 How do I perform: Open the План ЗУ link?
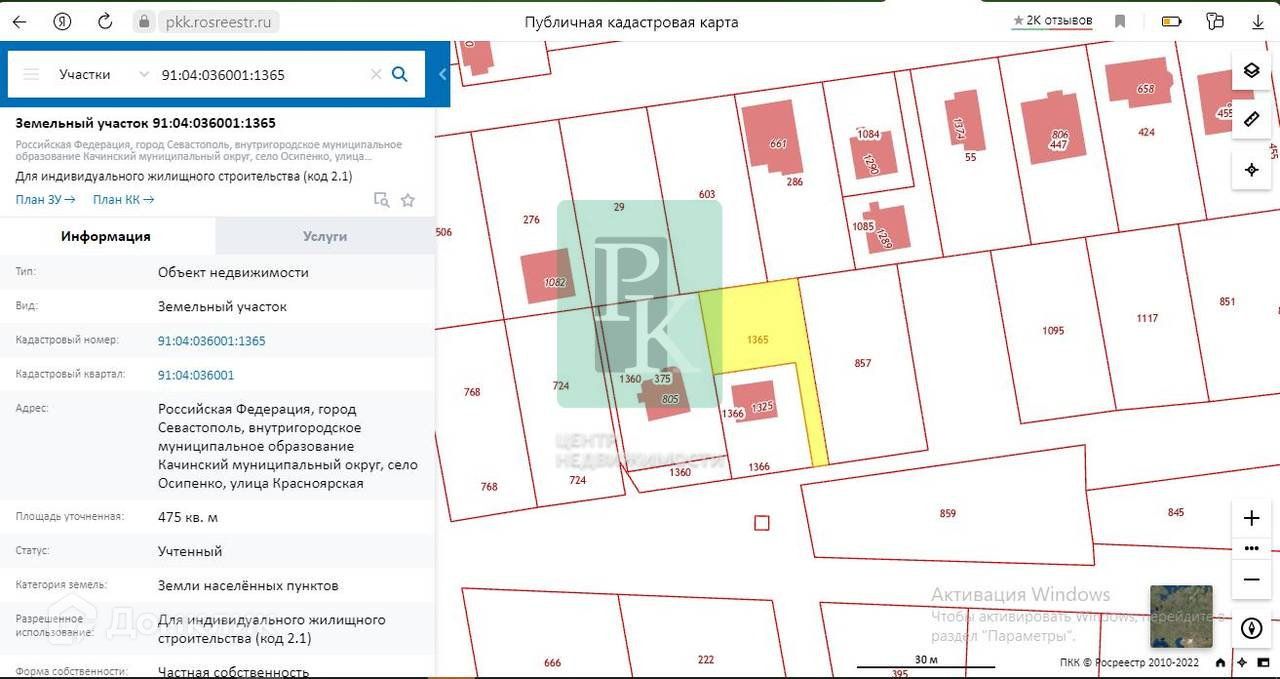click(x=45, y=199)
